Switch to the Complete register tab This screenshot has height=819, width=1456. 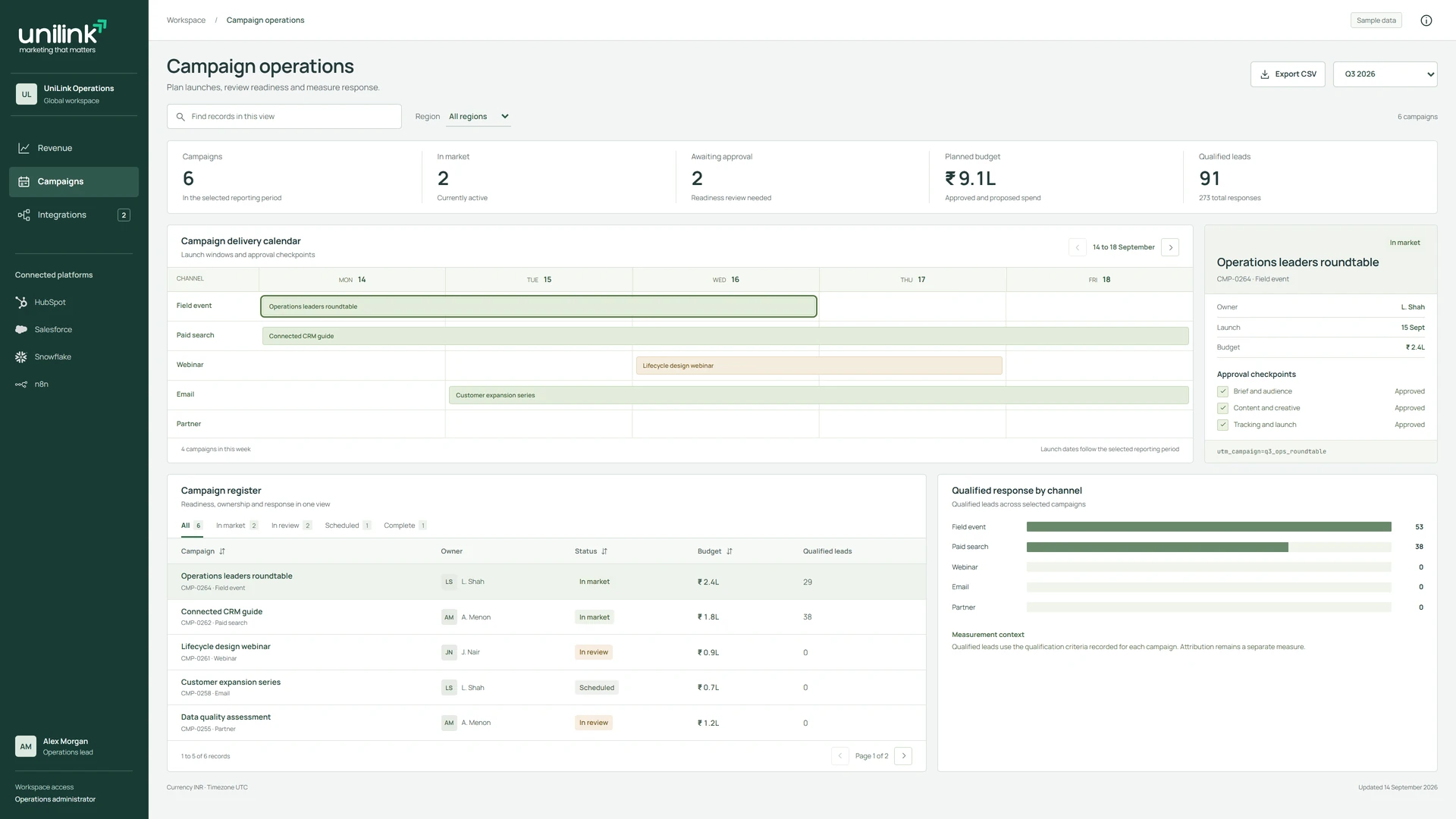405,526
